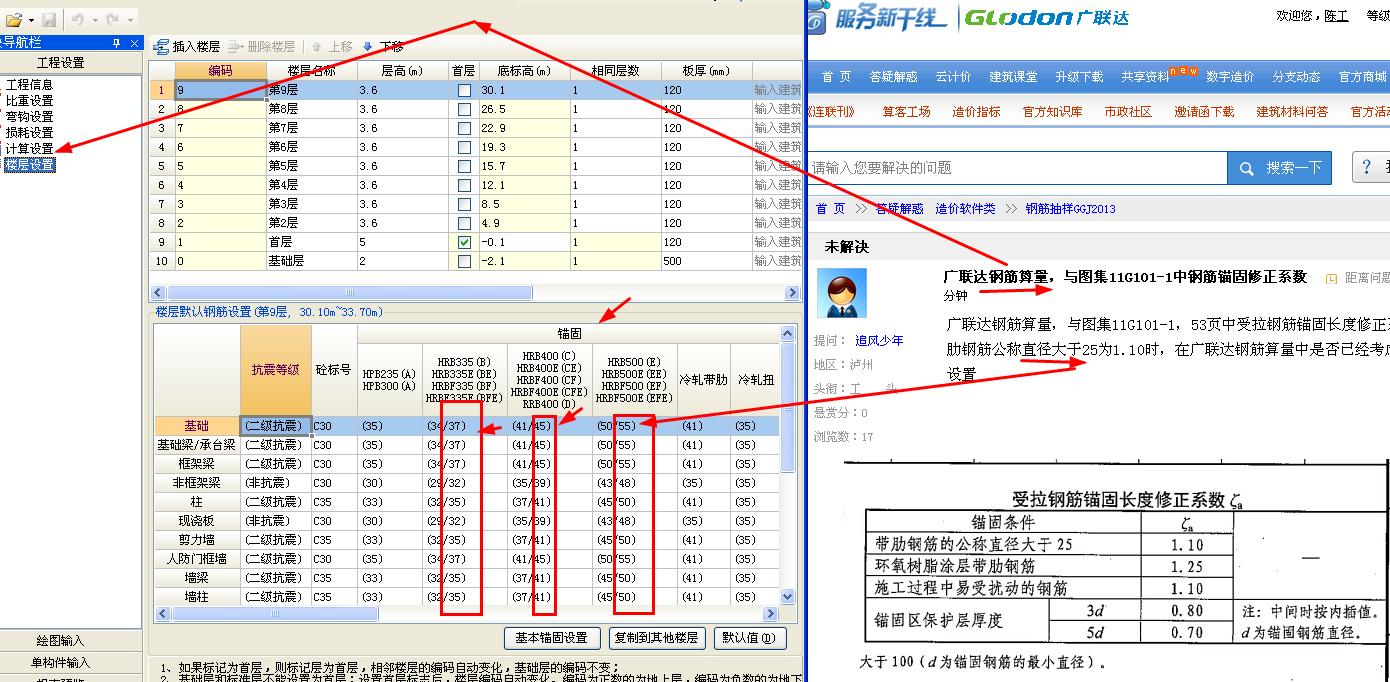Toggle 首层 checkbox for 第7层
Viewport: 1390px width, 682px height.
(x=464, y=128)
